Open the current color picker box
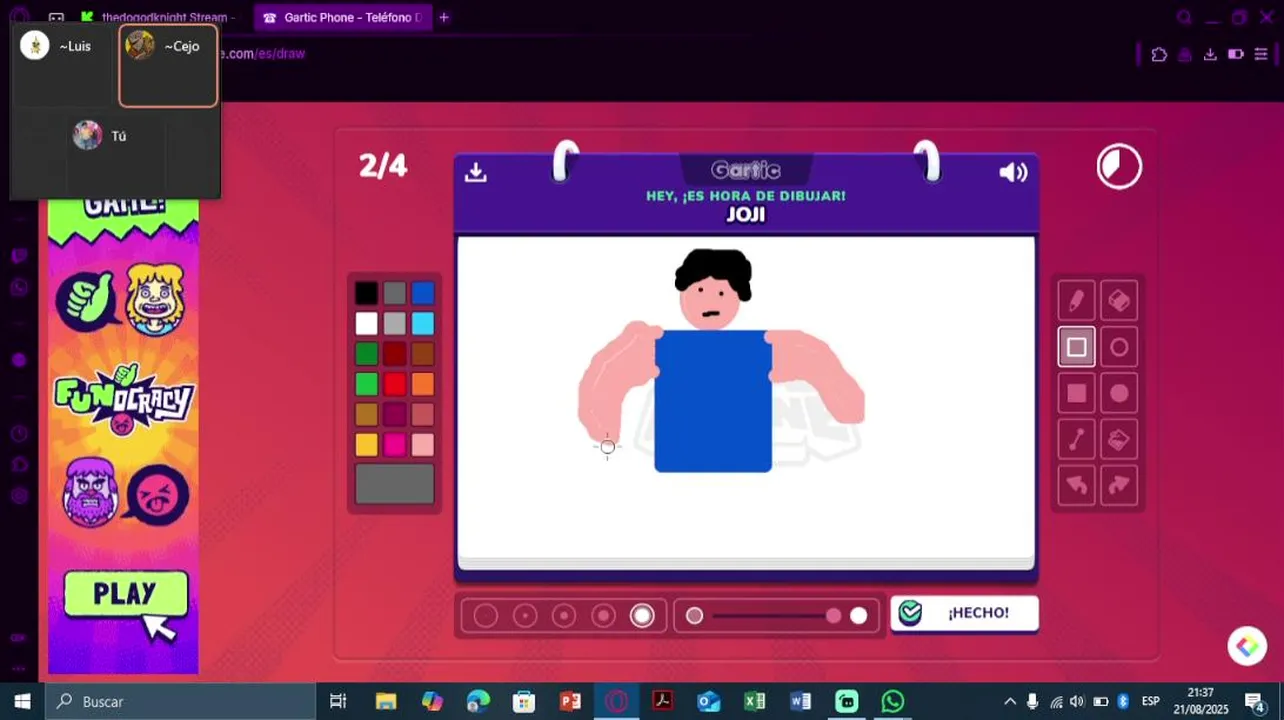1284x720 pixels. pos(395,484)
